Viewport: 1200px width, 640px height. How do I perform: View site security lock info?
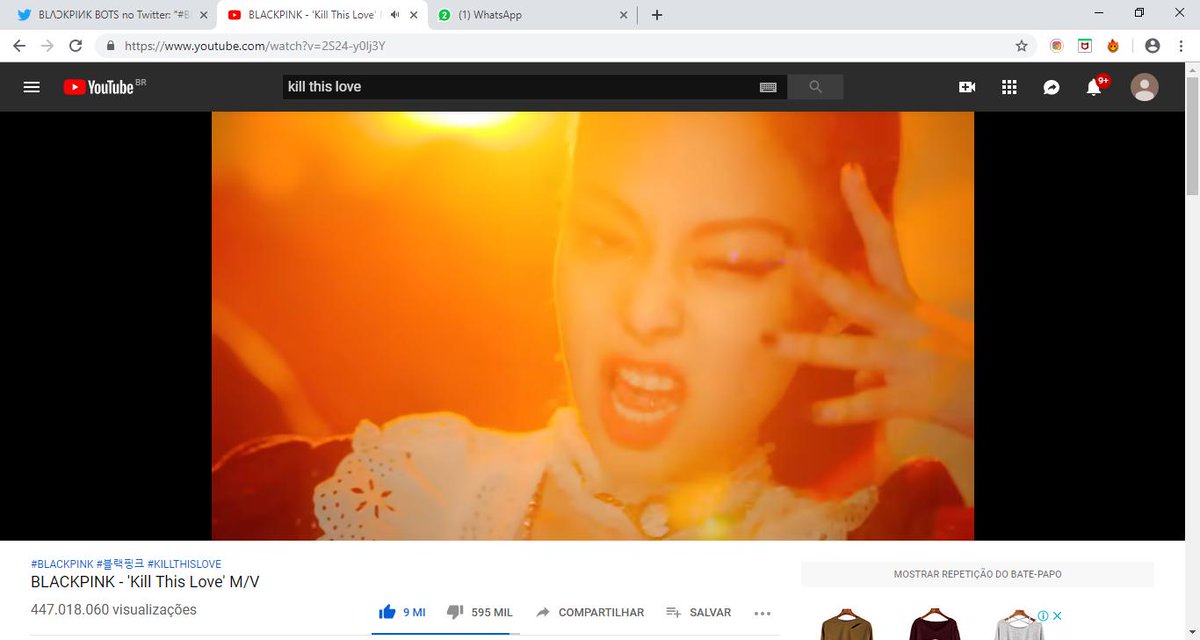coord(110,45)
